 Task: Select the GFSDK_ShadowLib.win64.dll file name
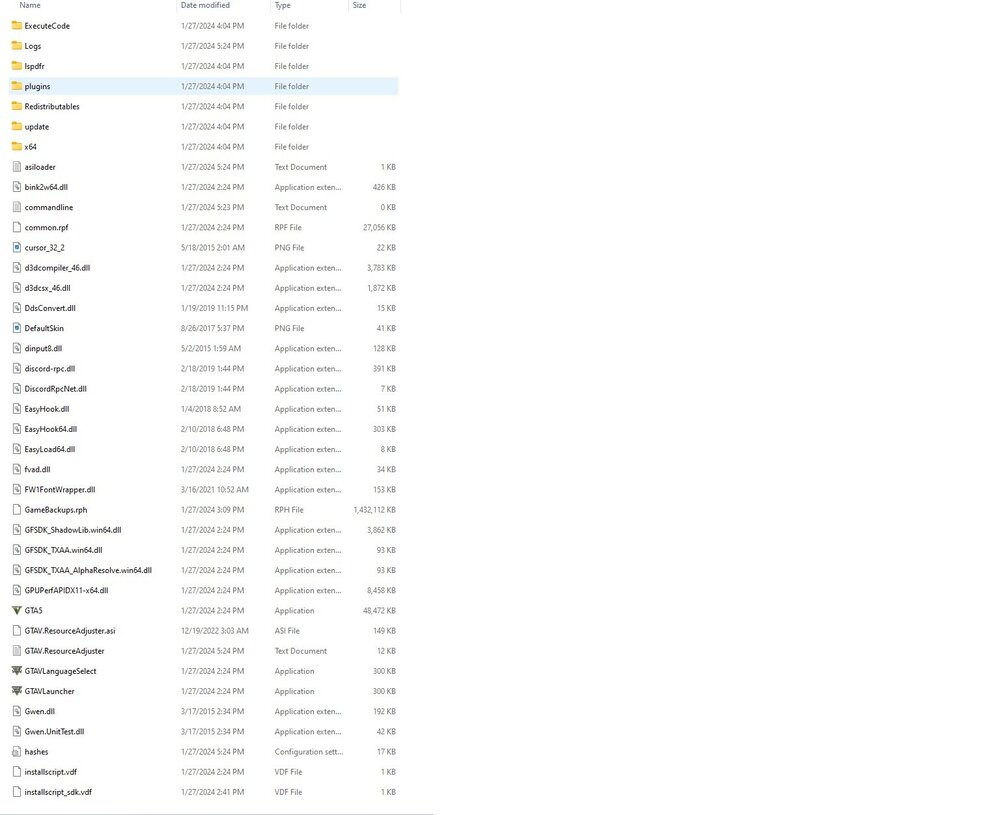pyautogui.click(x=73, y=530)
